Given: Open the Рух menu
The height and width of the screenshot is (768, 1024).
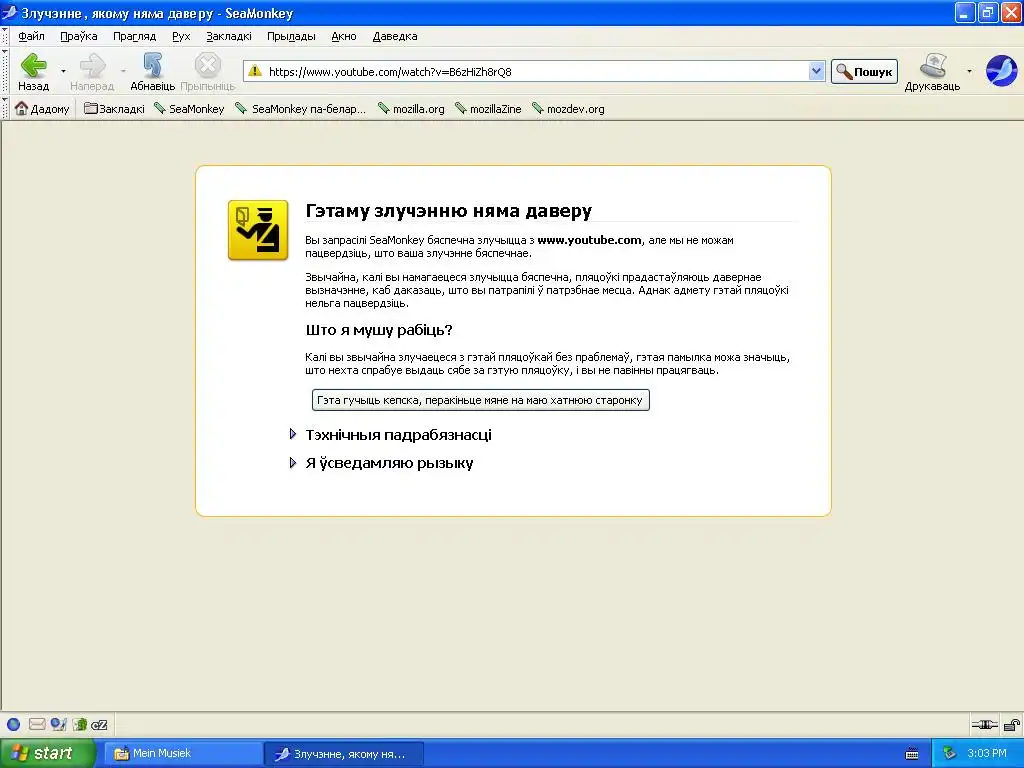Looking at the screenshot, I should [x=181, y=37].
